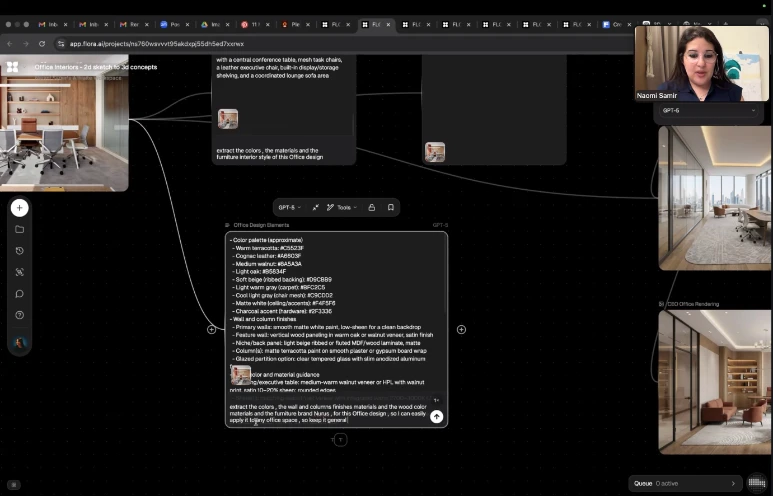Open the chat bubble icon in sidebar
Image resolution: width=773 pixels, height=496 pixels.
(19, 294)
